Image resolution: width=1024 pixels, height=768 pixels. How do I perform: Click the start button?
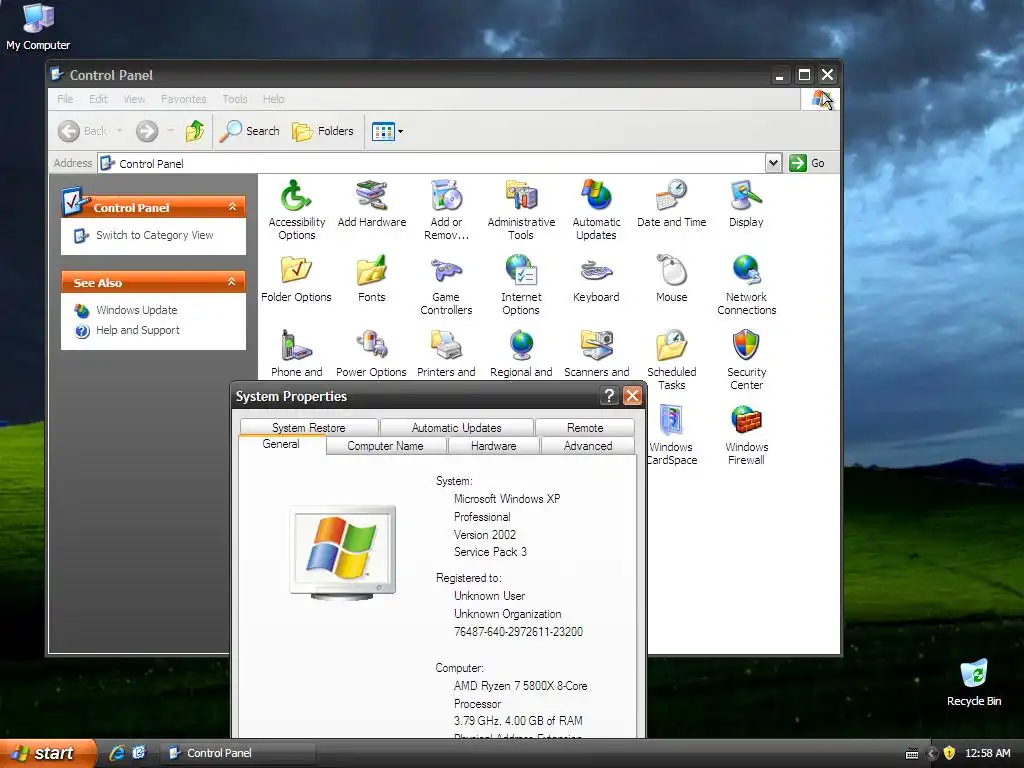coord(47,754)
